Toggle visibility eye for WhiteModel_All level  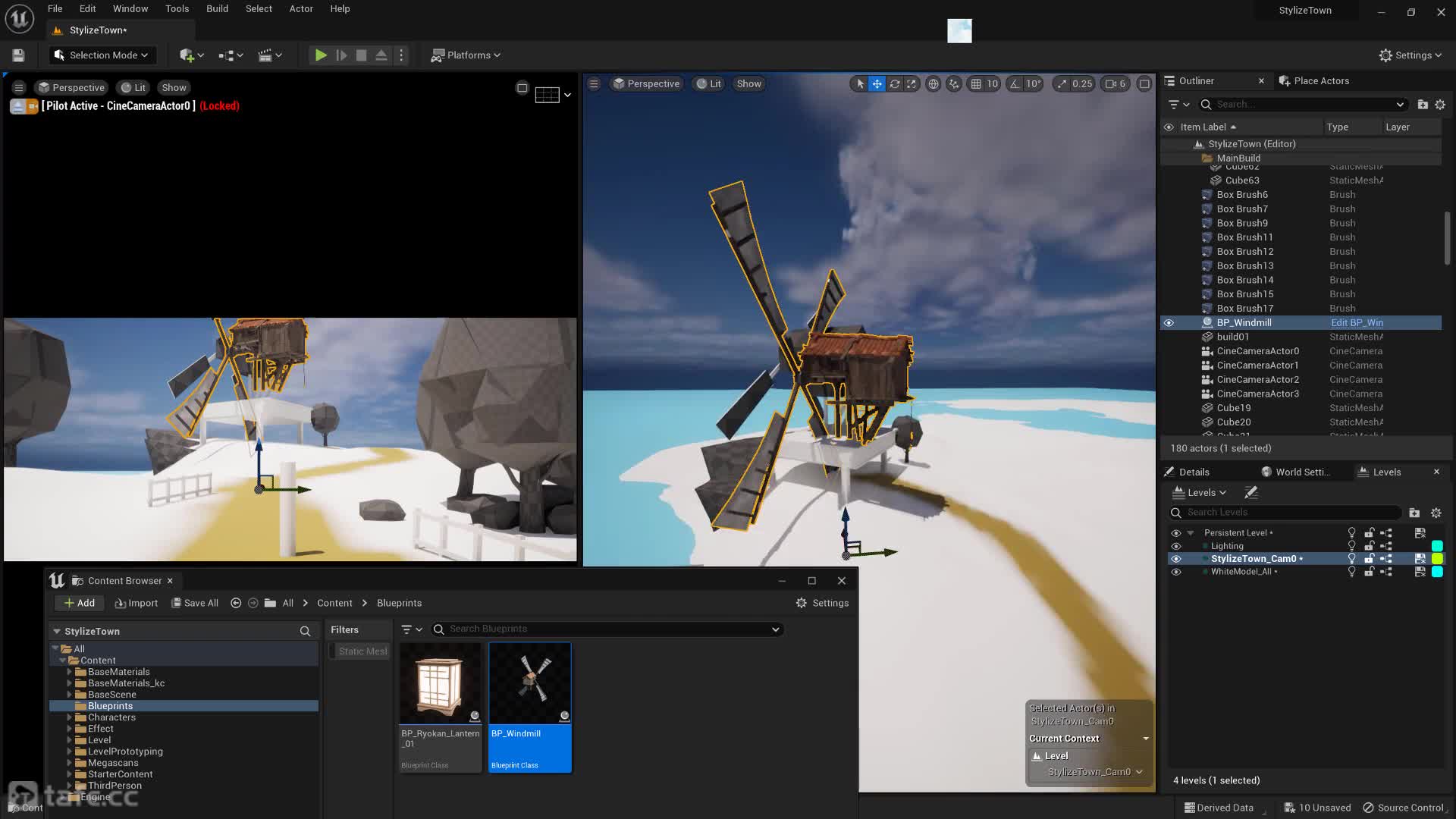pos(1176,572)
